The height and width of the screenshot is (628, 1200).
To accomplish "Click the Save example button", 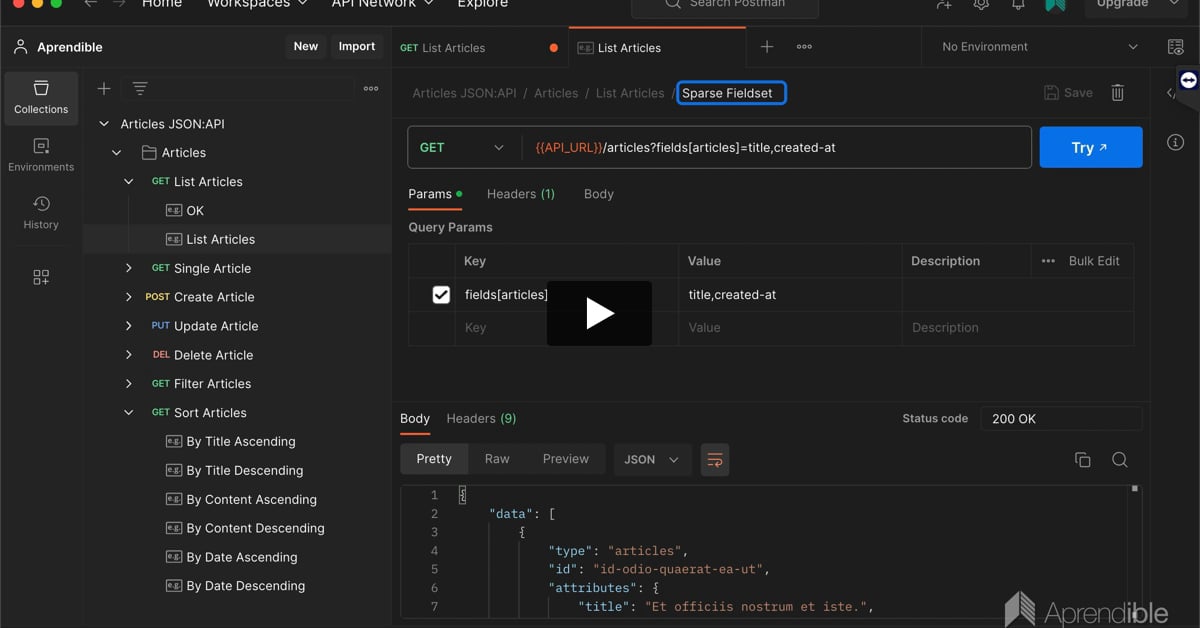I will click(x=1068, y=92).
